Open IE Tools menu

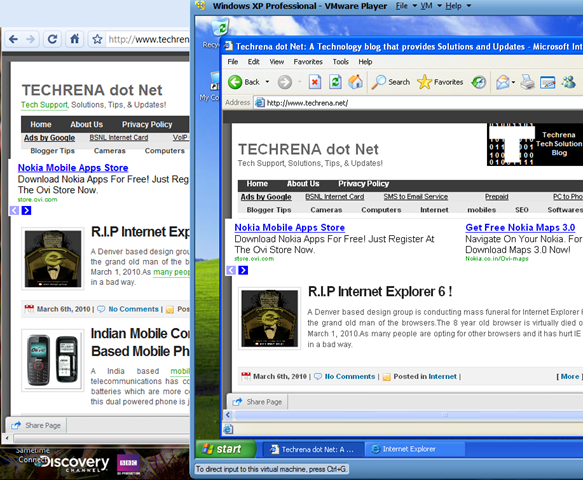341,62
